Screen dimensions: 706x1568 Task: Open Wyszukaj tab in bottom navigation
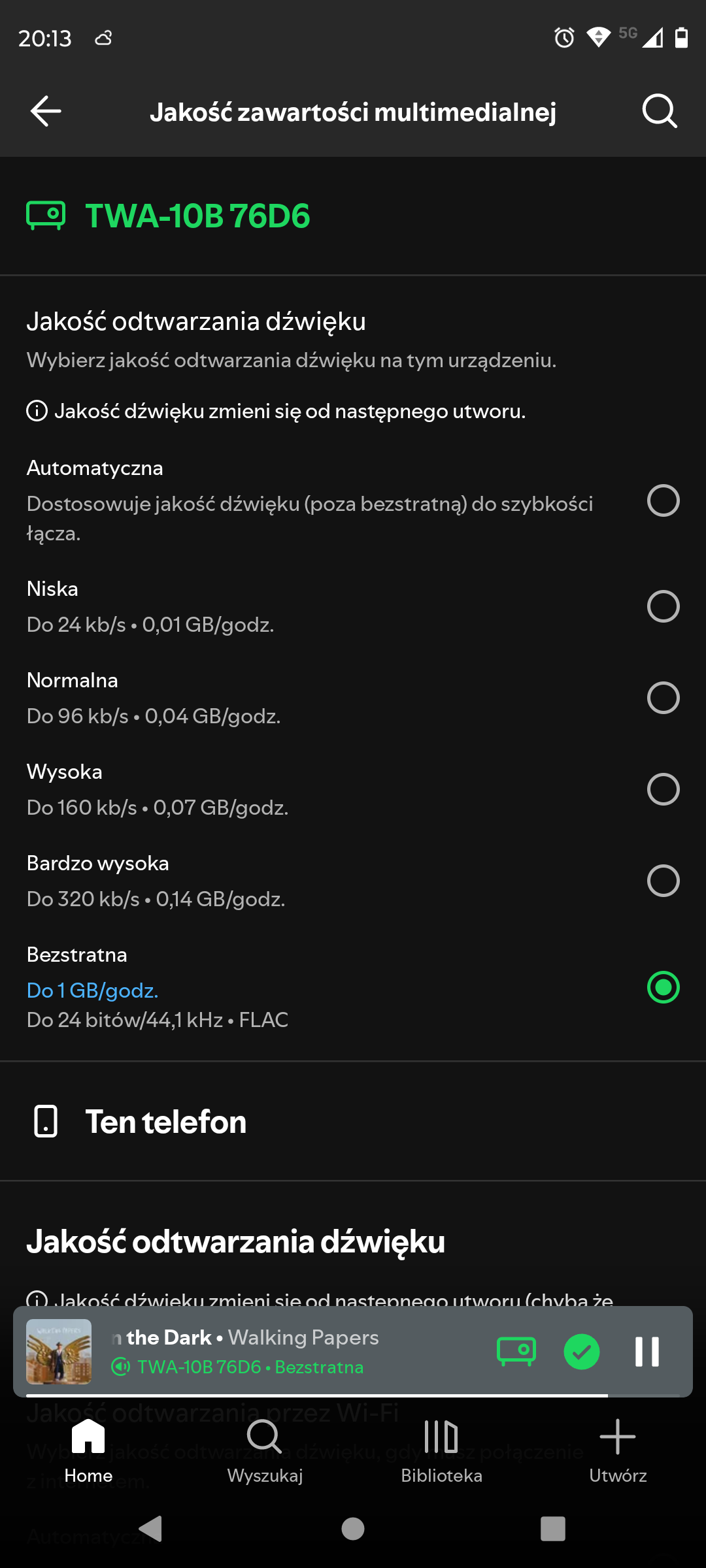coord(265,1450)
